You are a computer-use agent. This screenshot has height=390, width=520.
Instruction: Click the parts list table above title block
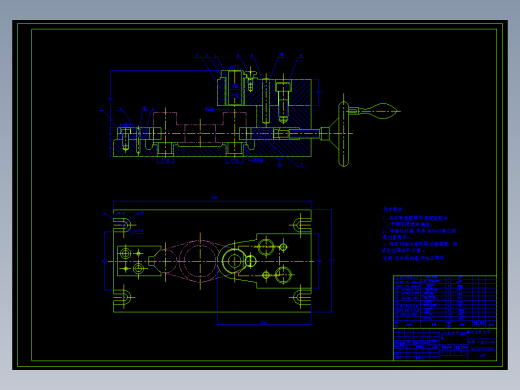[x=445, y=302]
